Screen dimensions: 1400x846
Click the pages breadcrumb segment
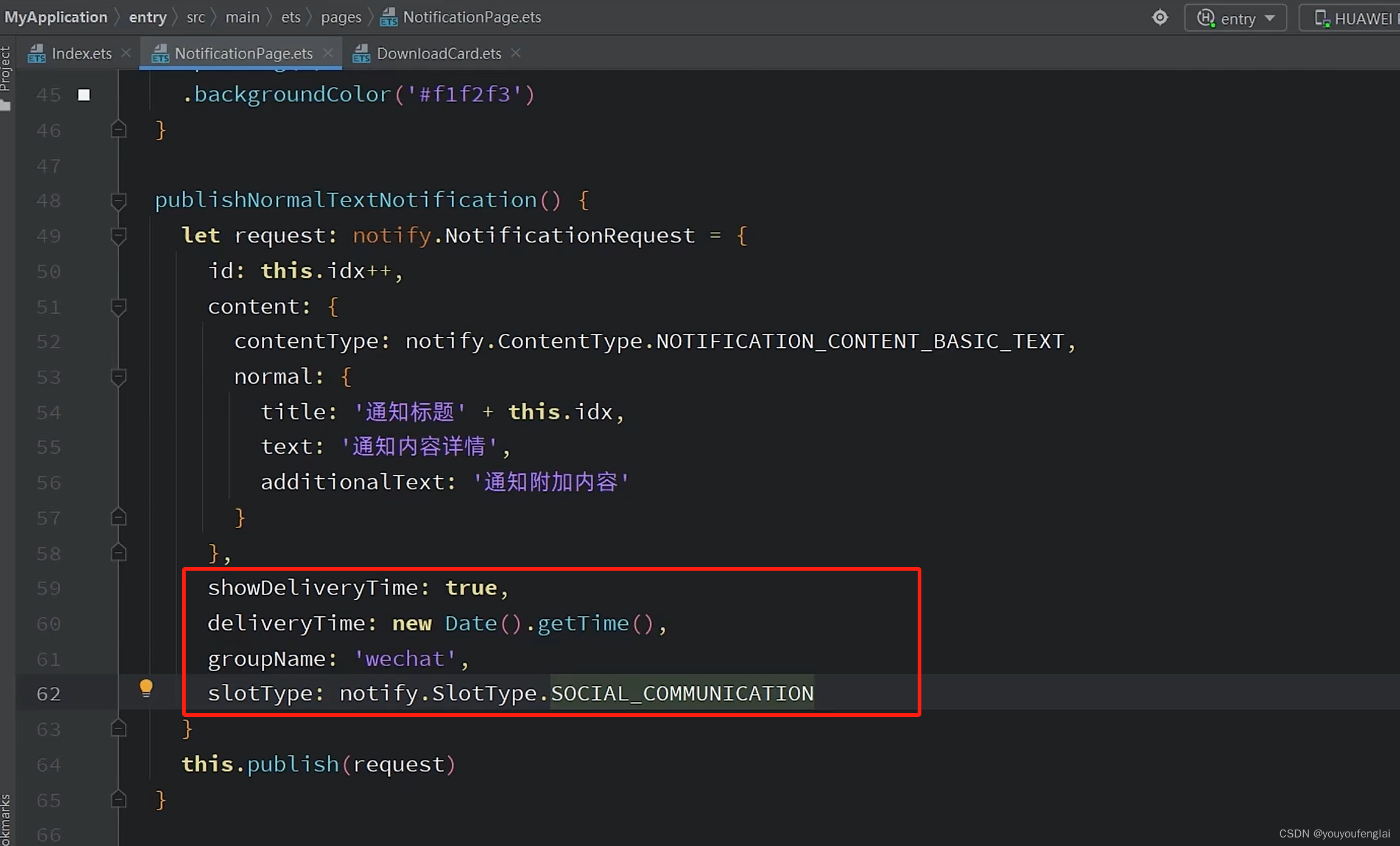pos(341,17)
